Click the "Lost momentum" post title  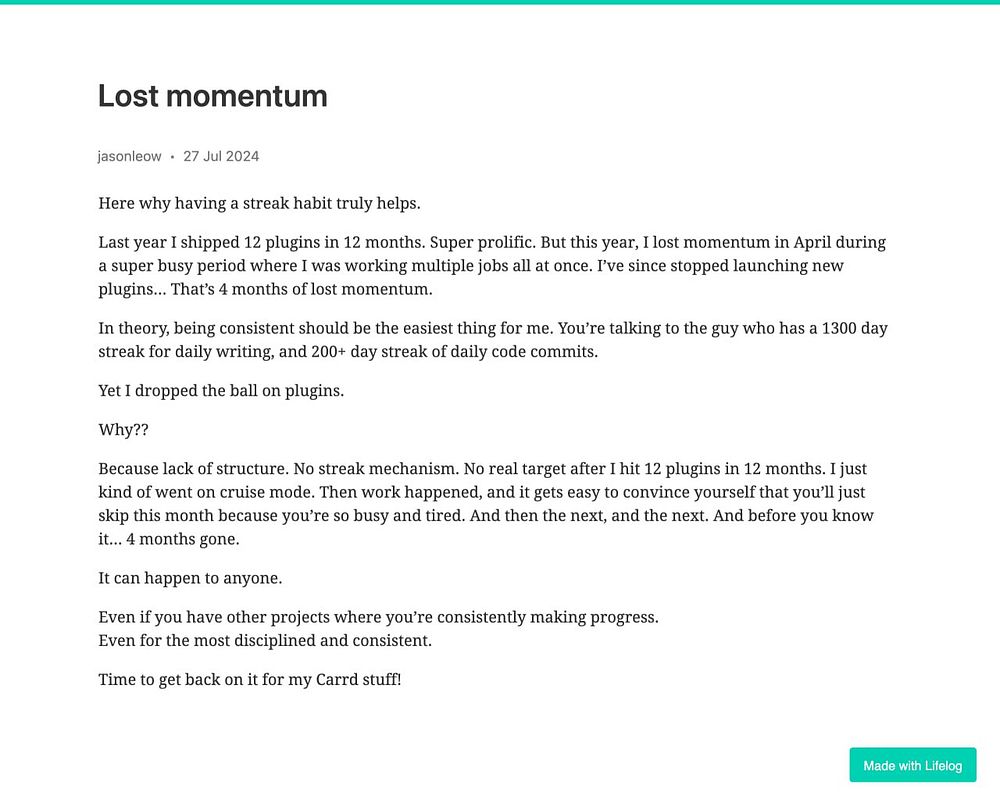(213, 96)
